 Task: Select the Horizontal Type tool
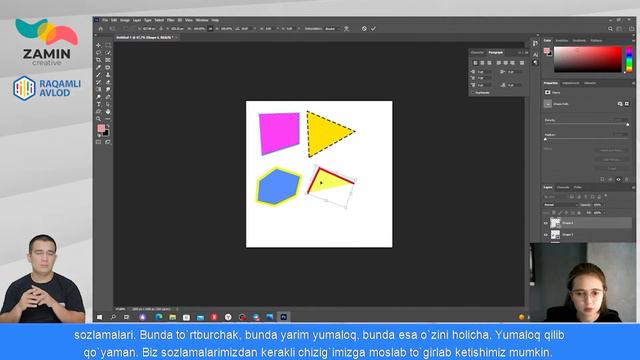98,104
